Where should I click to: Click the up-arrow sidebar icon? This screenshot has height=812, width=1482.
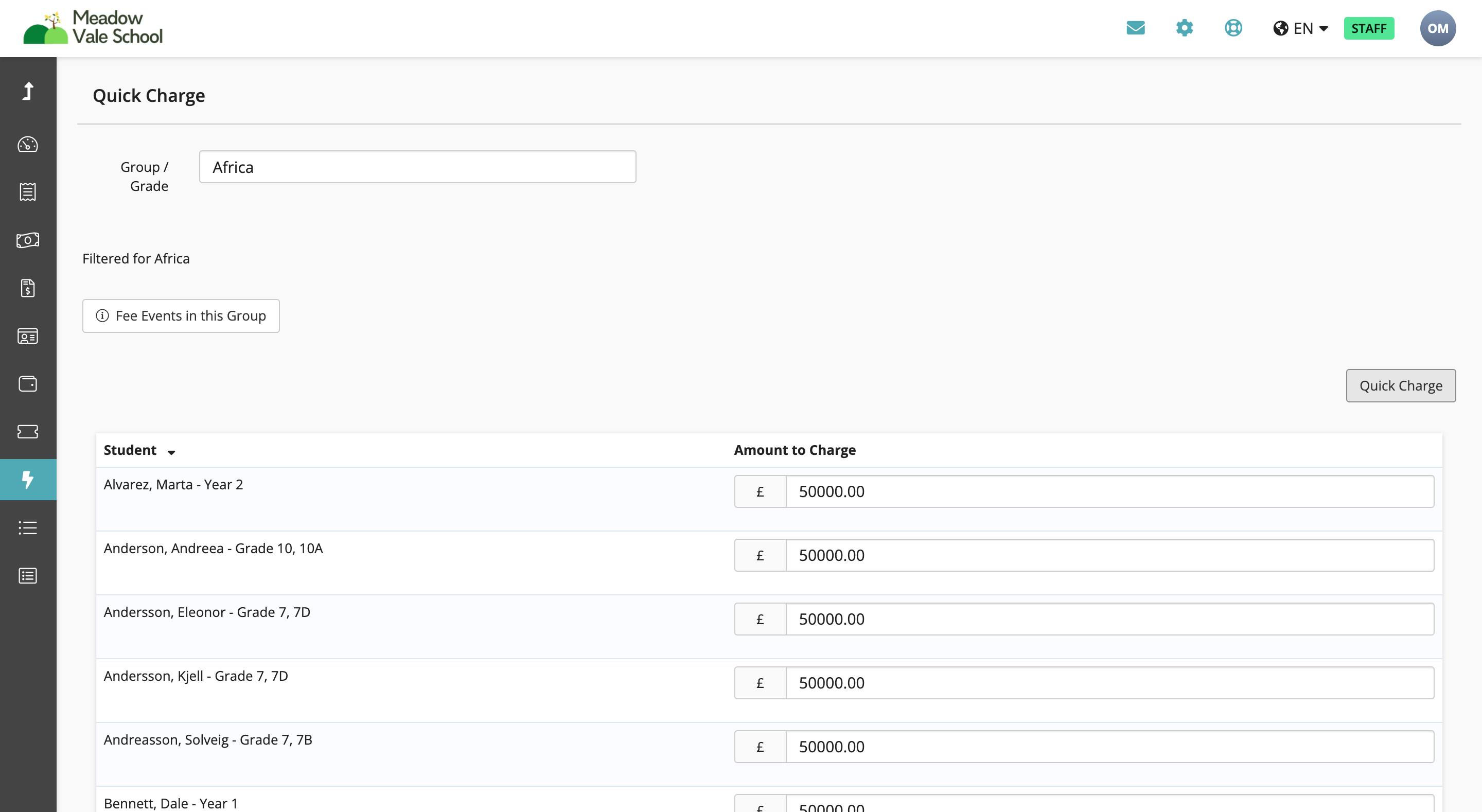(x=28, y=91)
